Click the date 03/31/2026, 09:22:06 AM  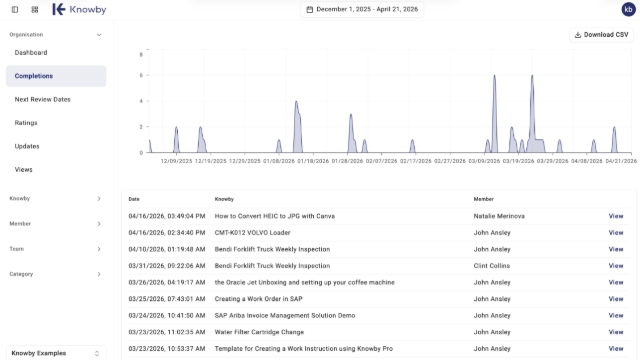coord(167,266)
